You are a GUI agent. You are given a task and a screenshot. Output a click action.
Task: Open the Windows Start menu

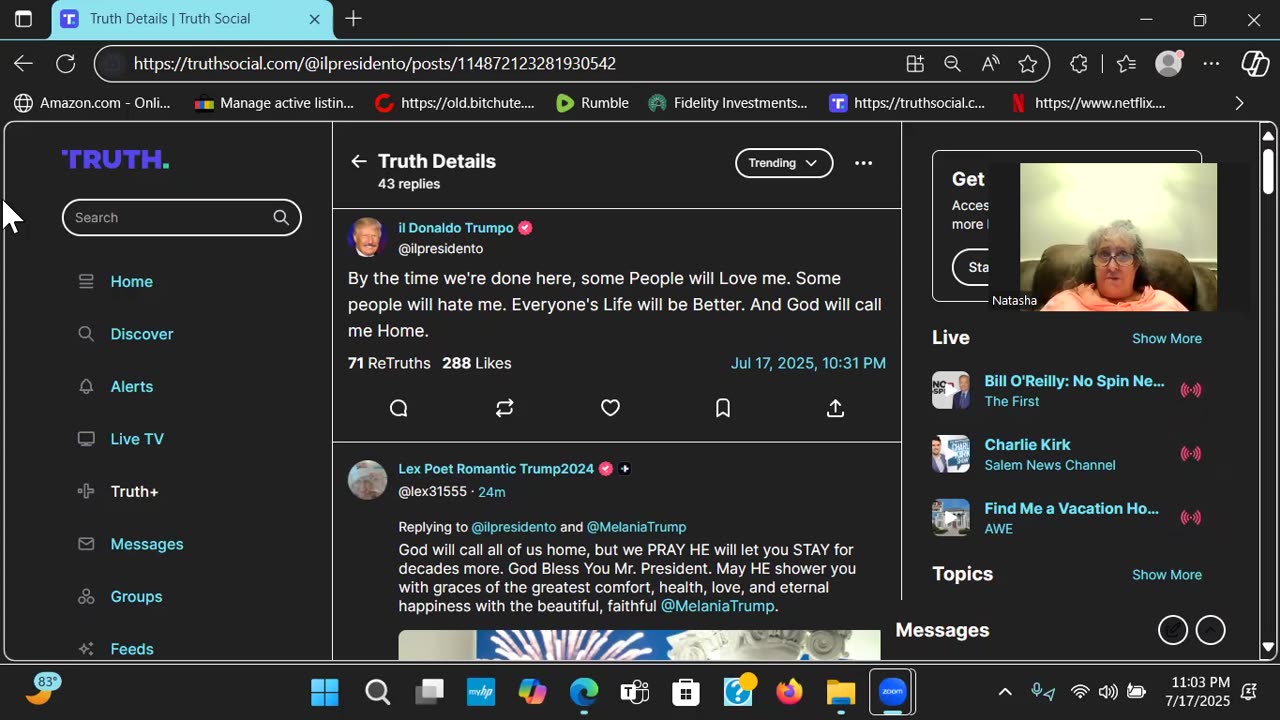(325, 692)
